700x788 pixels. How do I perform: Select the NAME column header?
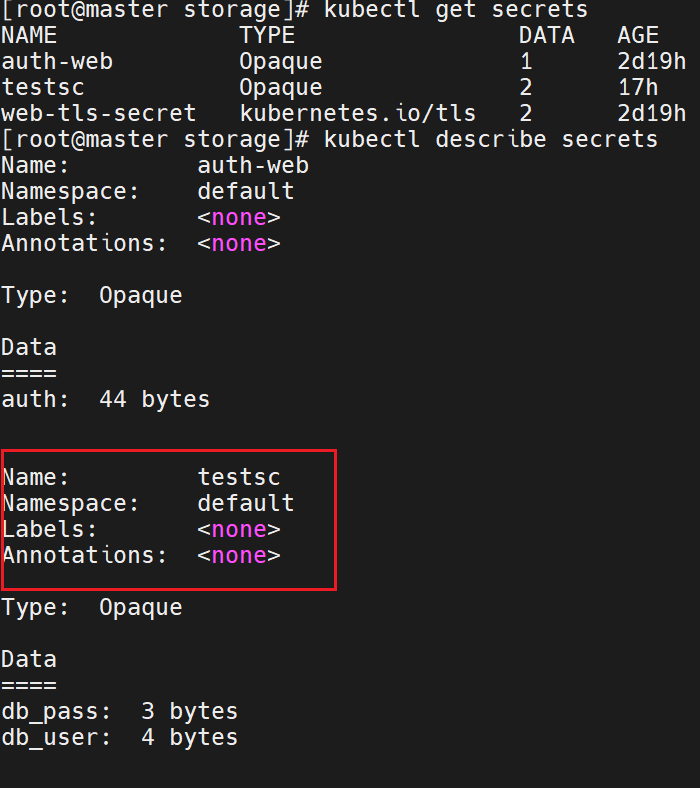click(29, 36)
